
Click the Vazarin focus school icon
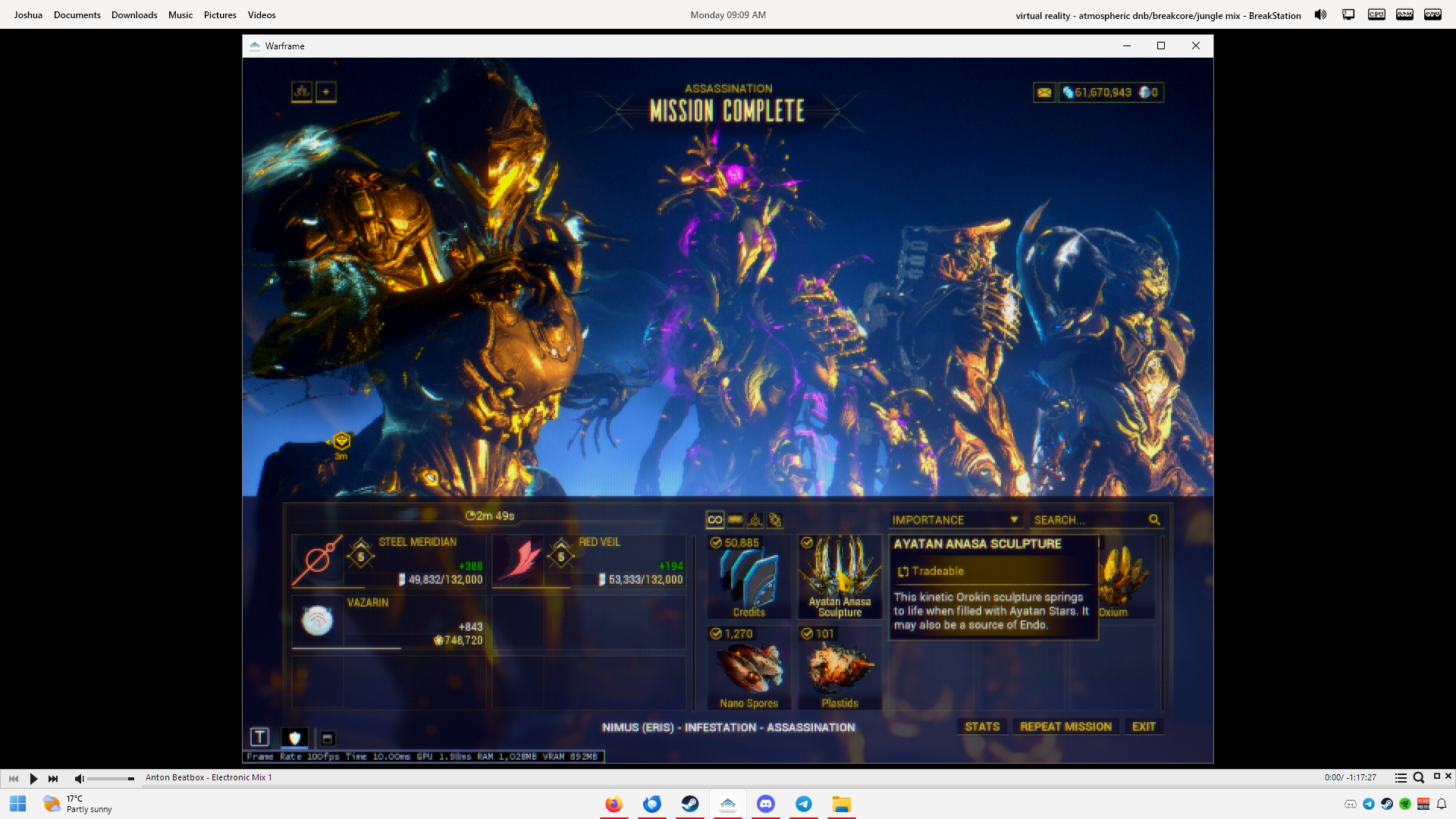(318, 621)
